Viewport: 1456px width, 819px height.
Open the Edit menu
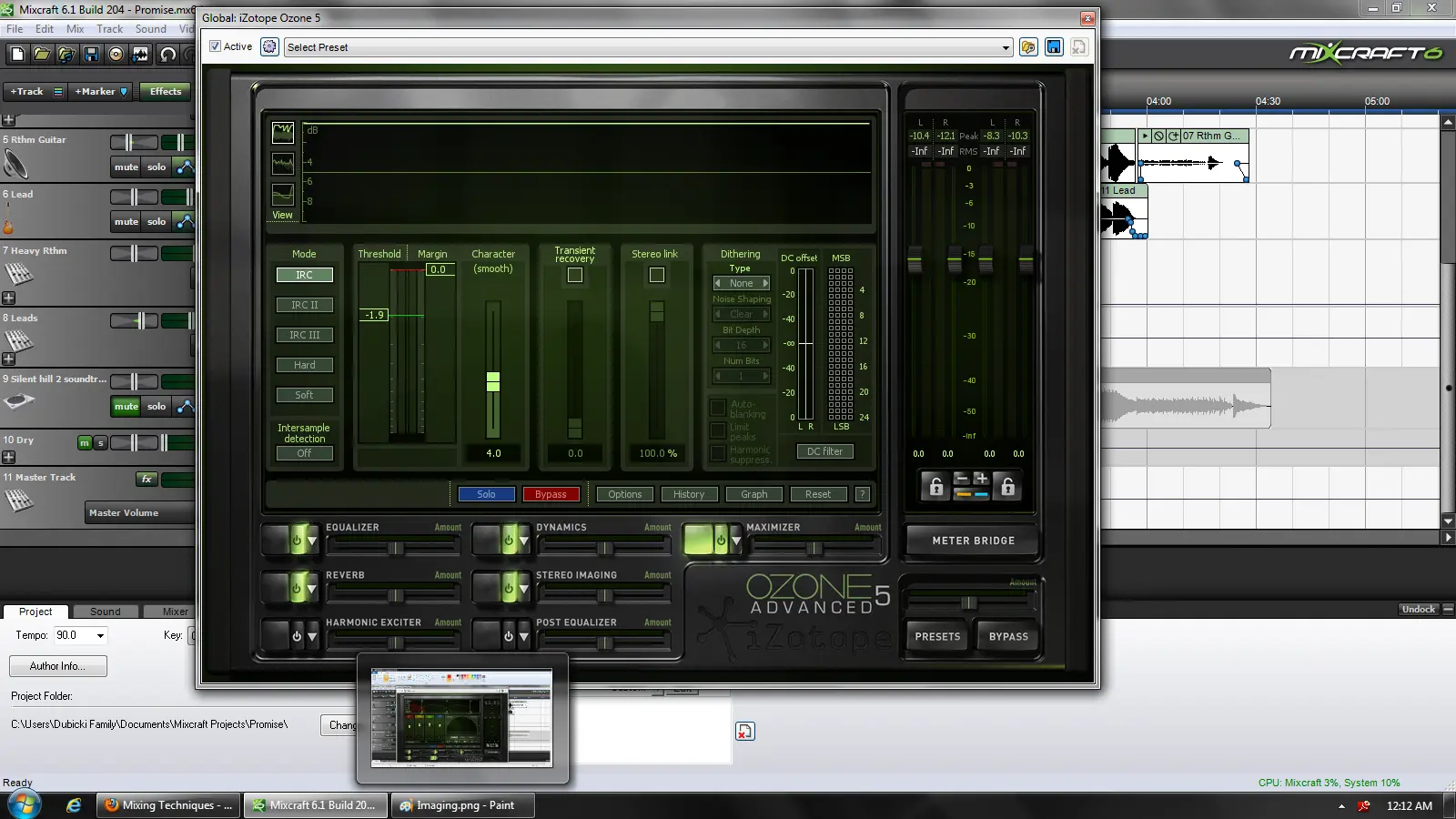coord(45,29)
